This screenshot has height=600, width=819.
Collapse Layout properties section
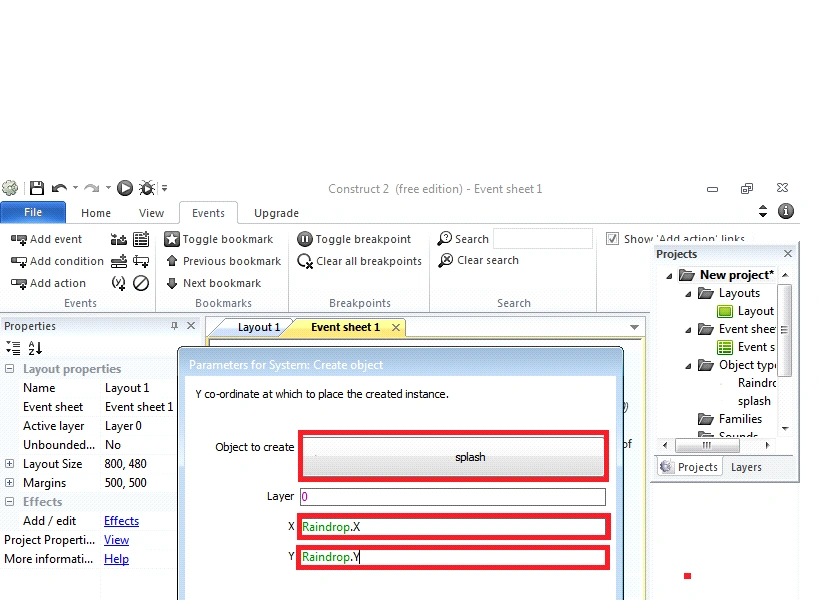point(9,369)
